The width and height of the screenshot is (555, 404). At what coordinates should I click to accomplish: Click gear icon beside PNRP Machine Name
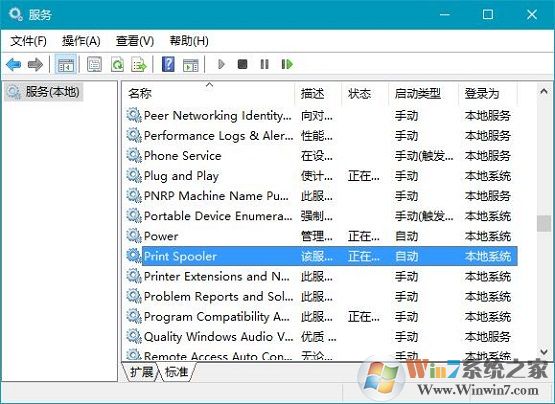[134, 196]
